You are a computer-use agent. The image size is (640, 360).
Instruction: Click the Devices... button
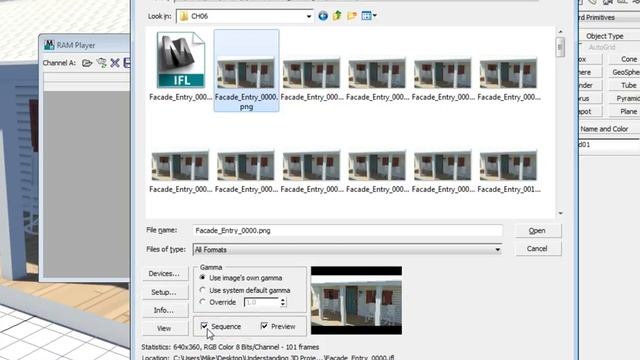[164, 273]
